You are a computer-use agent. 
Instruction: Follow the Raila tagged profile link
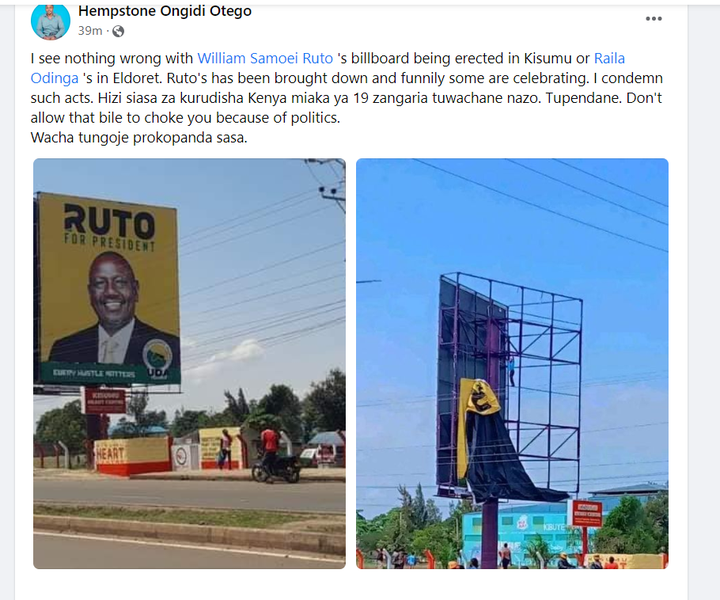[609, 58]
